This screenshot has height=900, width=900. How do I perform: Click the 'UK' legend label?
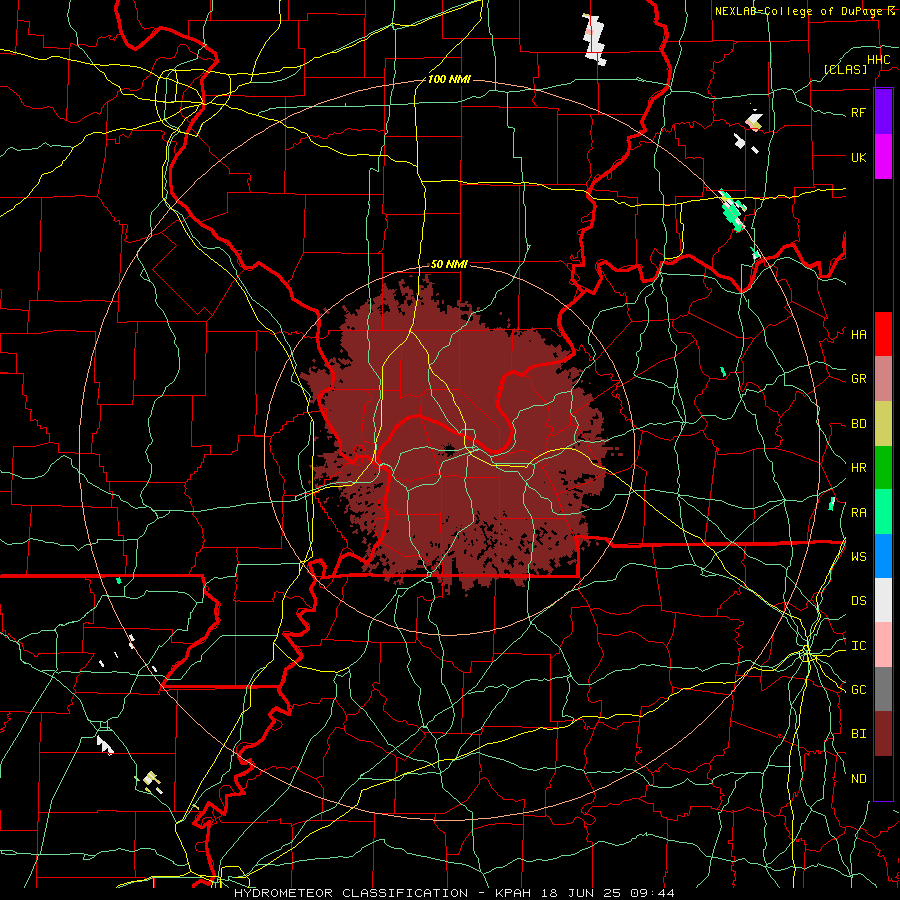point(858,158)
